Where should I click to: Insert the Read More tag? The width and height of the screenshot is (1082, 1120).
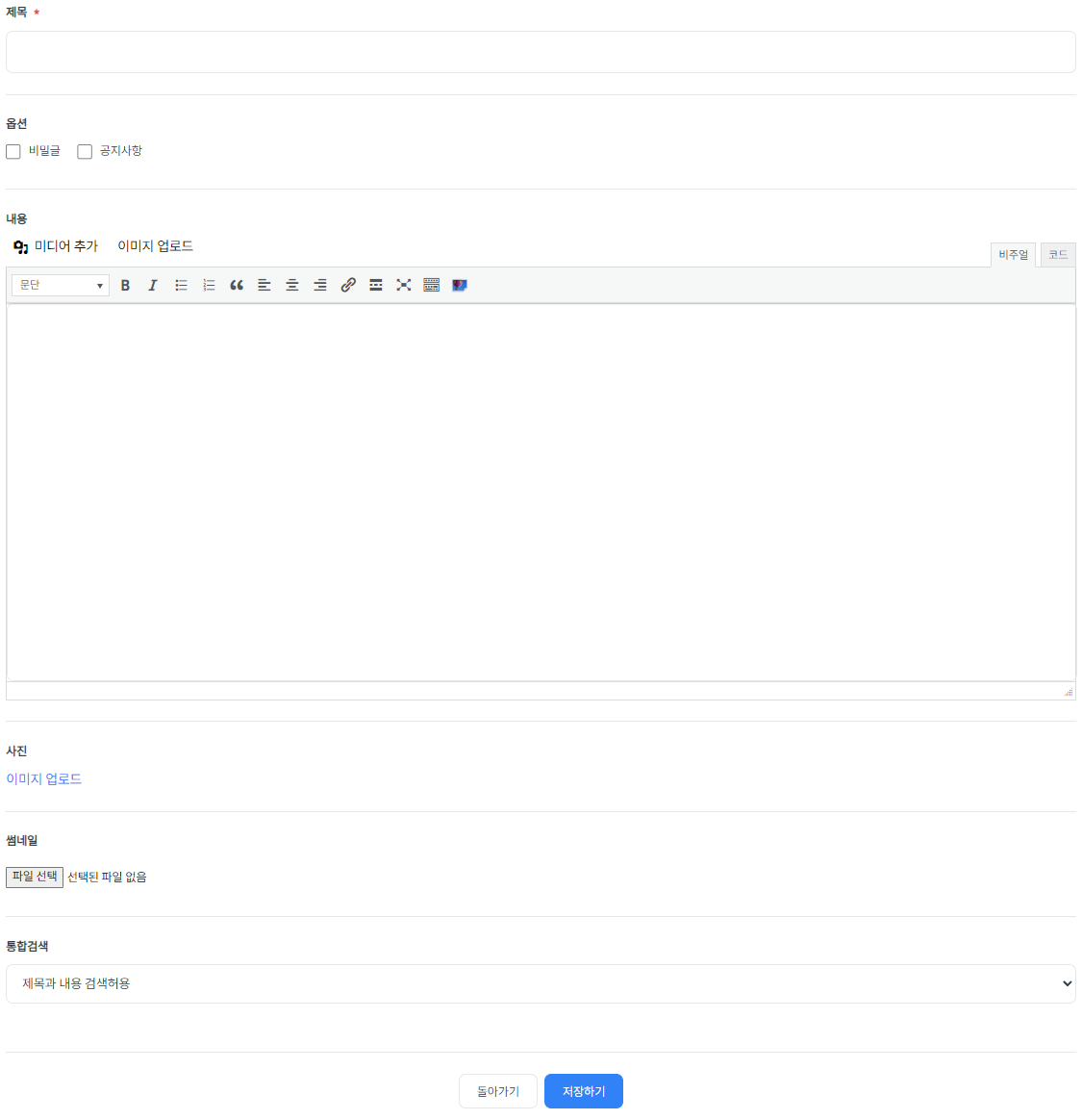376,285
